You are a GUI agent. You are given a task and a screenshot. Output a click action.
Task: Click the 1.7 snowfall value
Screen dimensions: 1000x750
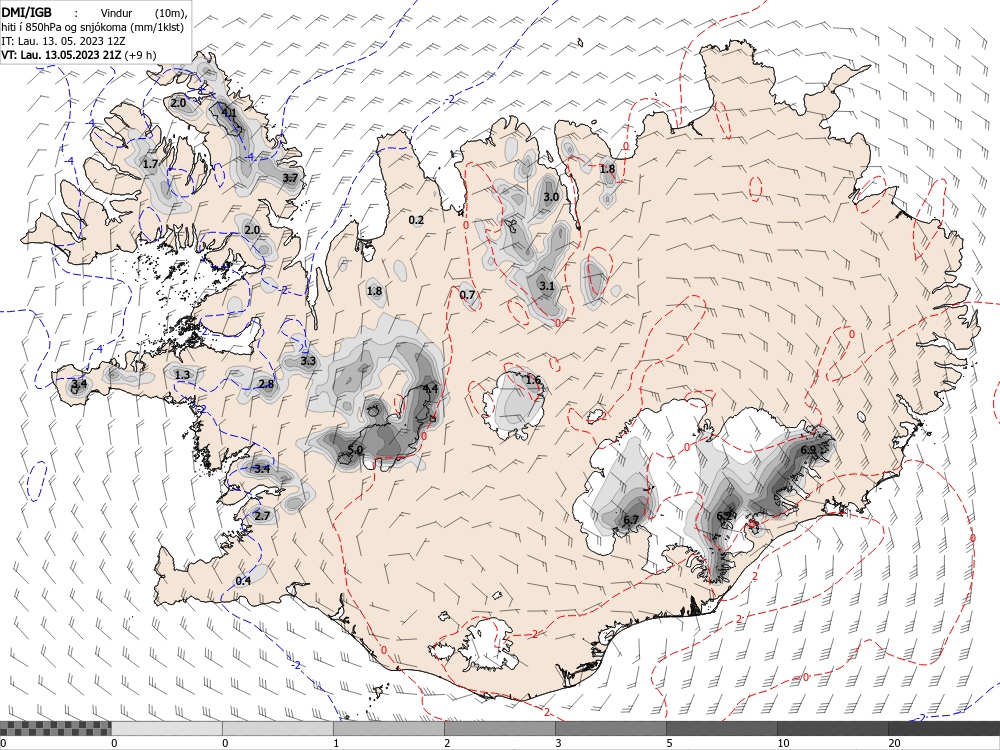coord(150,165)
